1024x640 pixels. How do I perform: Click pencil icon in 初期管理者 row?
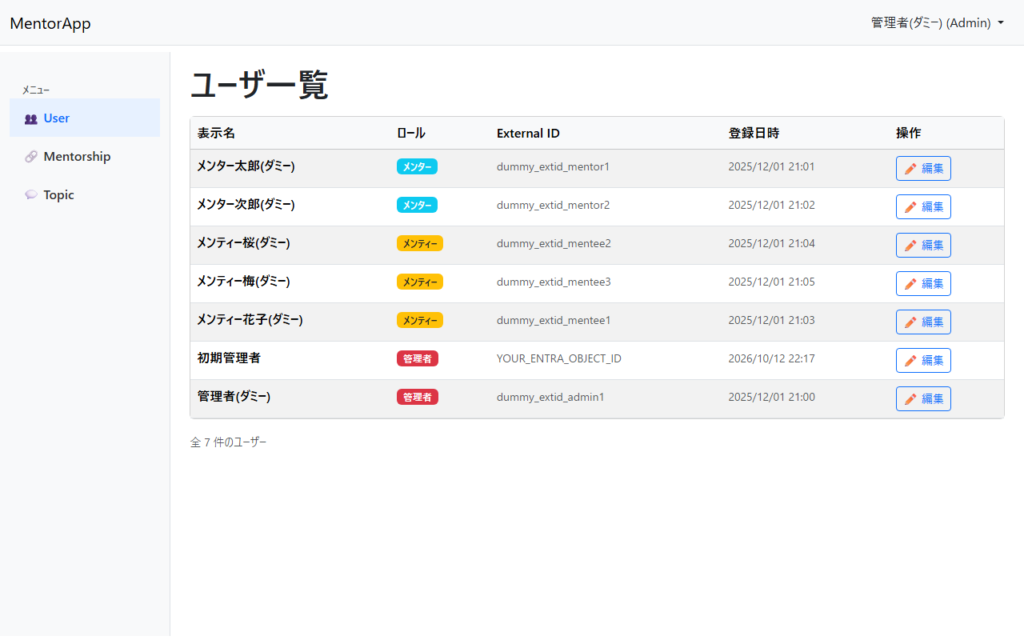(910, 360)
